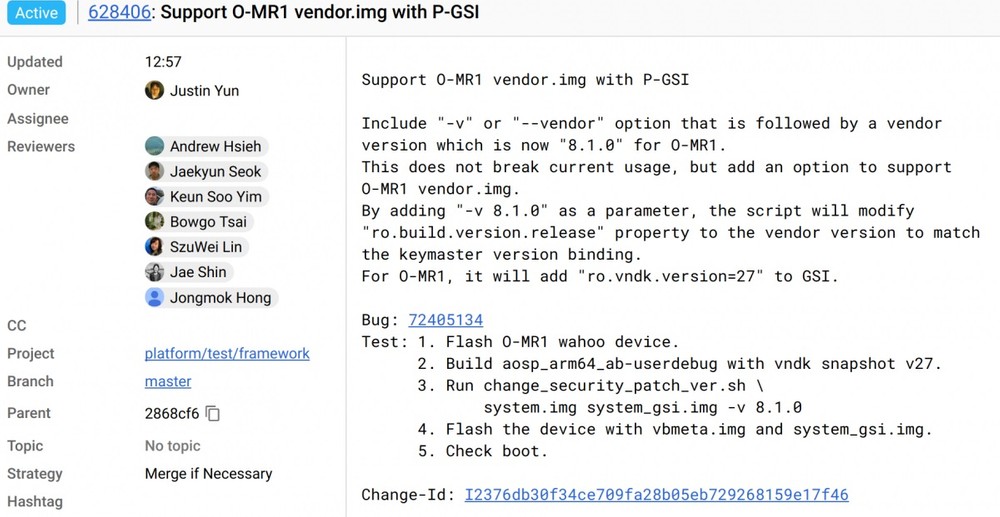
Task: Click Bowgo Tsai's avatar icon
Action: click(x=154, y=222)
